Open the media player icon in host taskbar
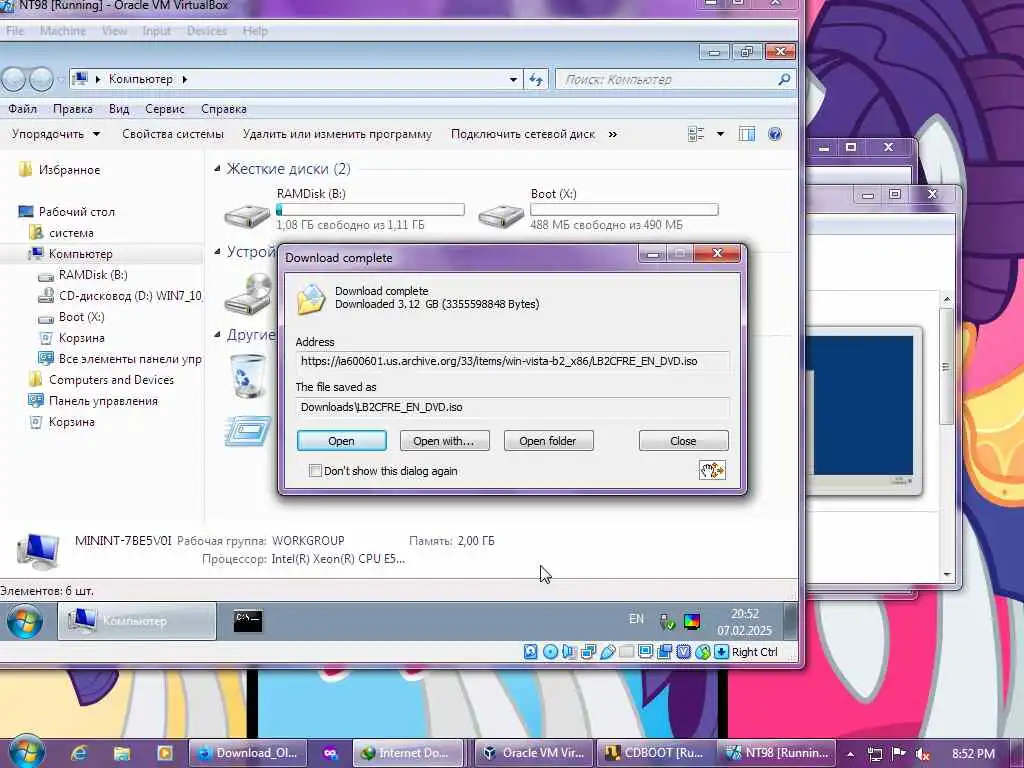 point(165,753)
